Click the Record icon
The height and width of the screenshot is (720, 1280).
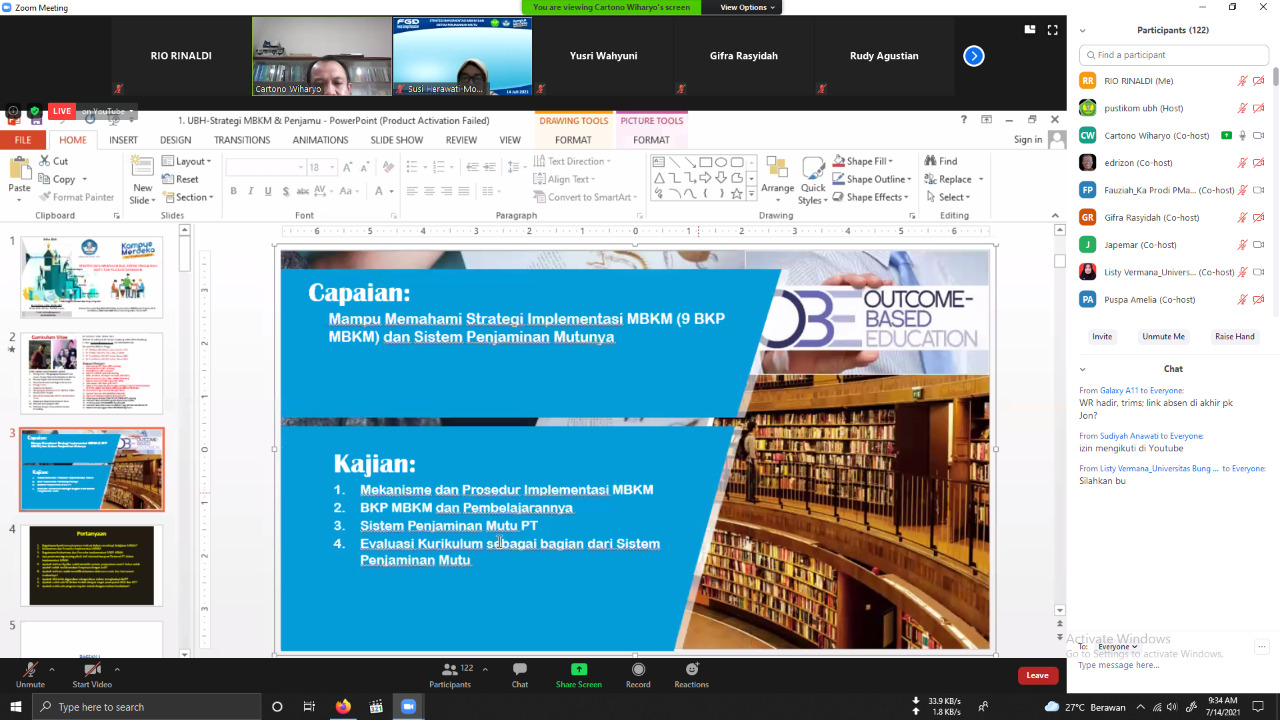(x=638, y=670)
